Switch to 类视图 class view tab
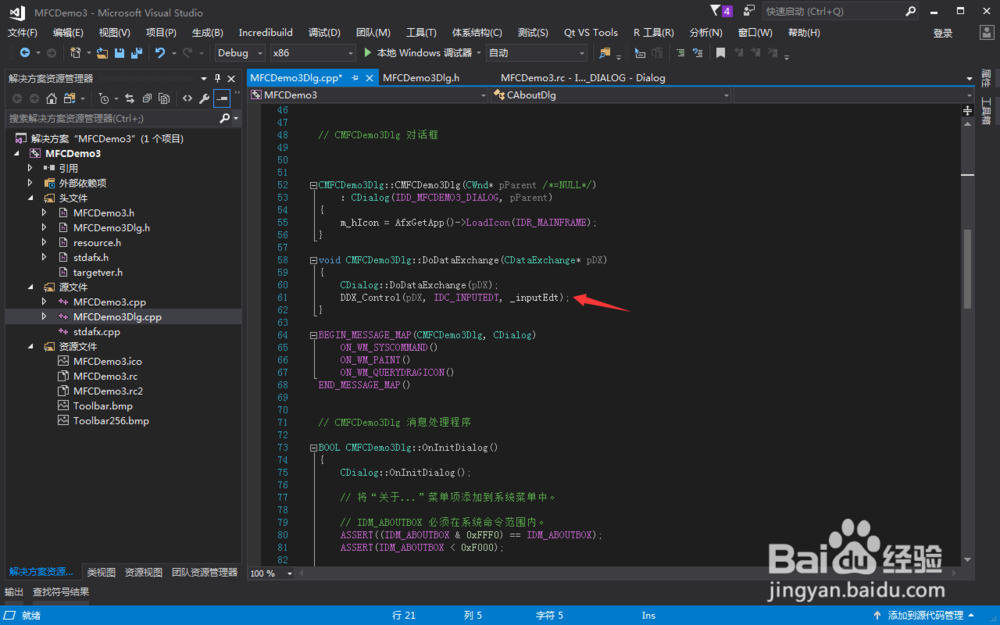 pyautogui.click(x=101, y=572)
